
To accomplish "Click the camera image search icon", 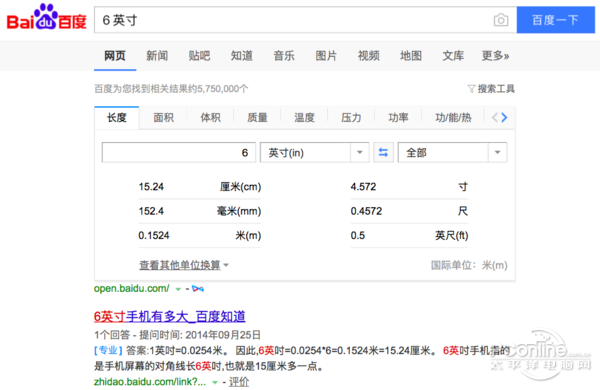I will pos(501,20).
